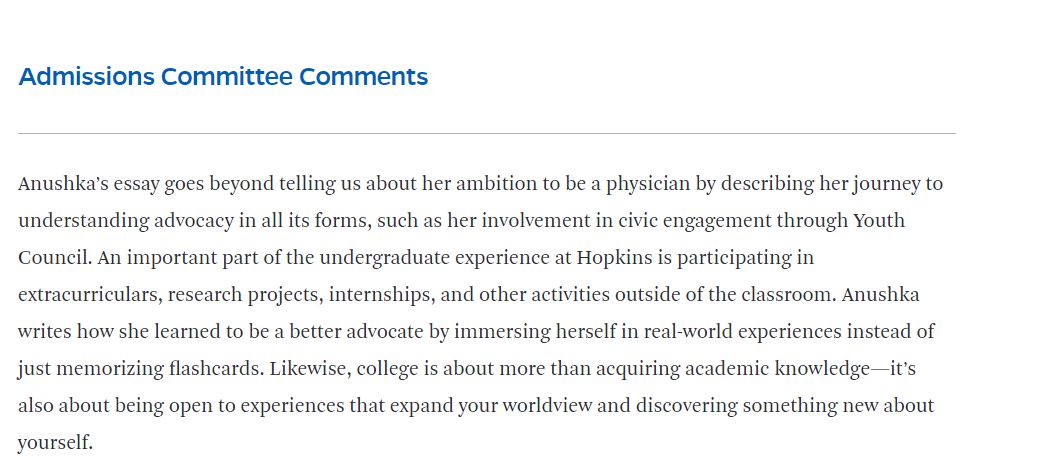Click the word "Likewise" in the paragraph

(307, 369)
